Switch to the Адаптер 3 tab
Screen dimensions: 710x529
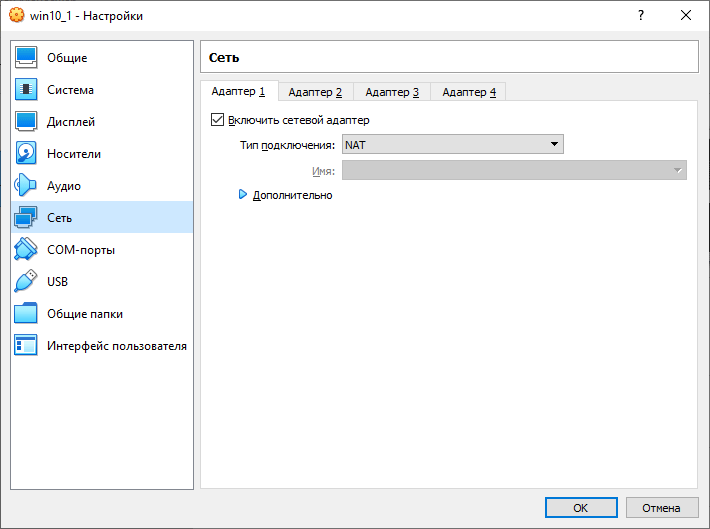(392, 92)
